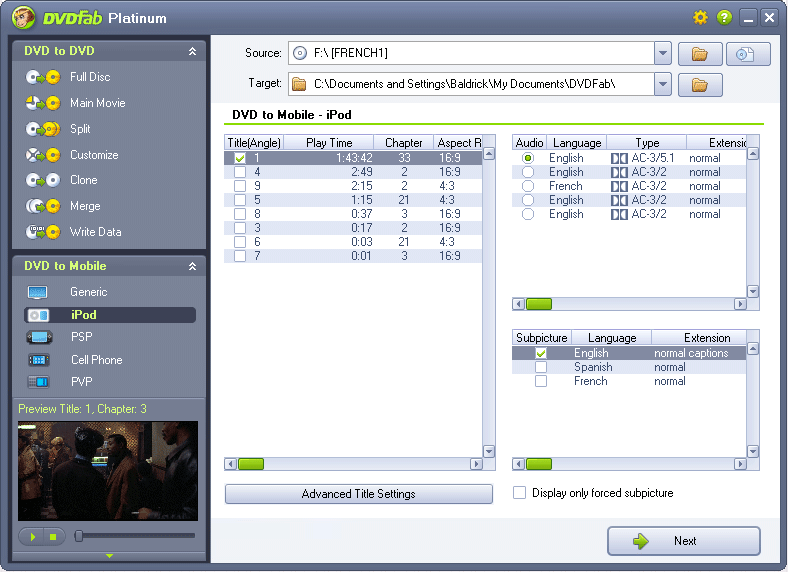Viewport: 788px width, 572px height.
Task: Check the title 5 checkbox
Action: click(240, 200)
